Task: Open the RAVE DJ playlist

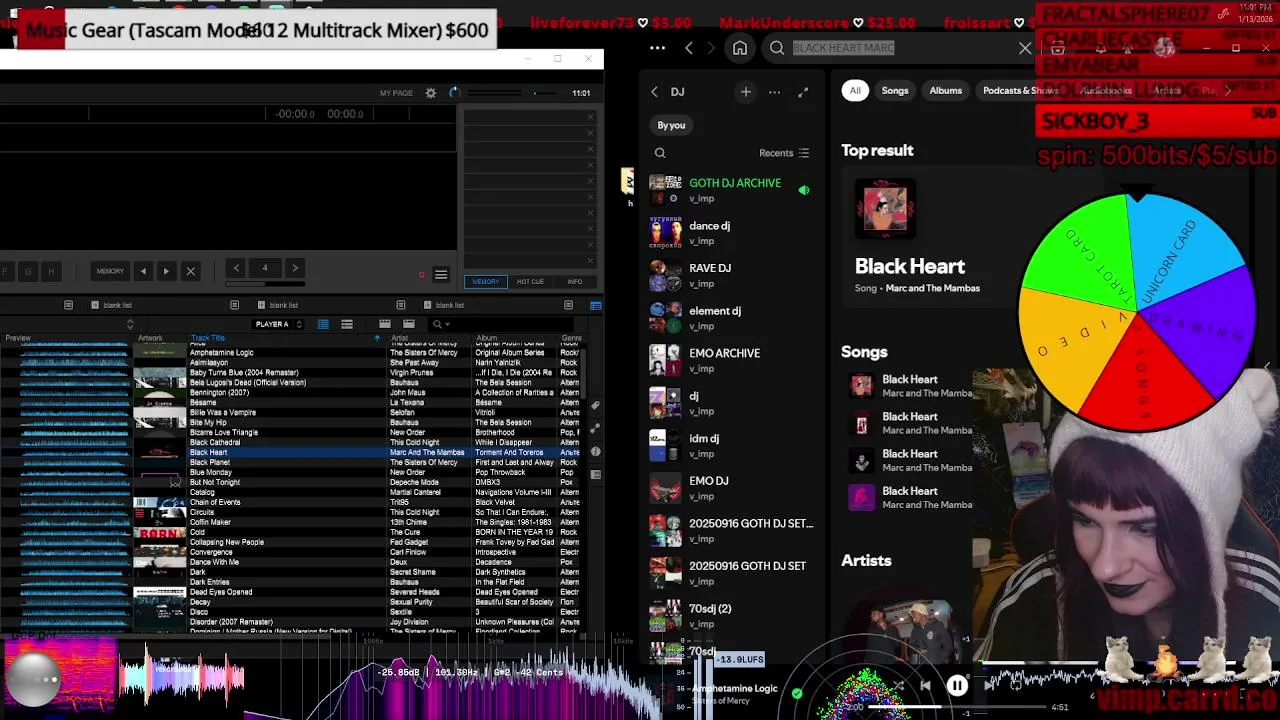Action: (730, 275)
